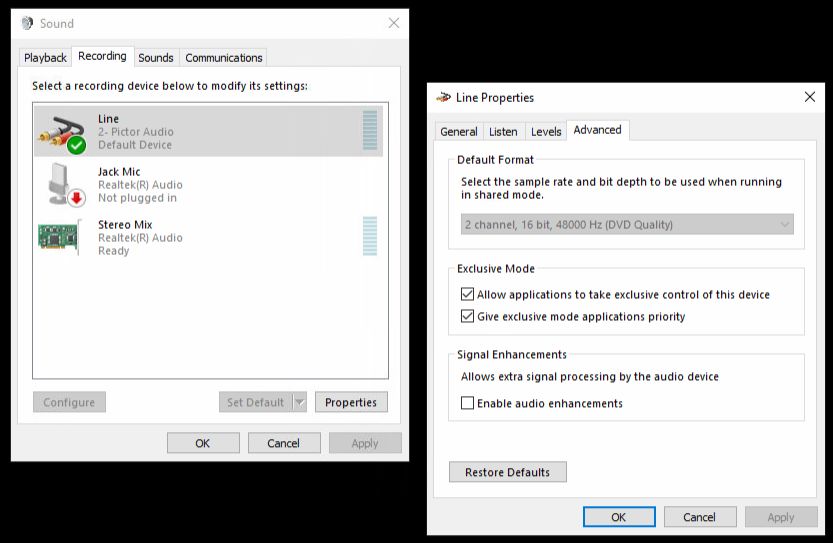The image size is (833, 543).
Task: Click the Stereo Mix sound card icon
Action: pos(62,238)
